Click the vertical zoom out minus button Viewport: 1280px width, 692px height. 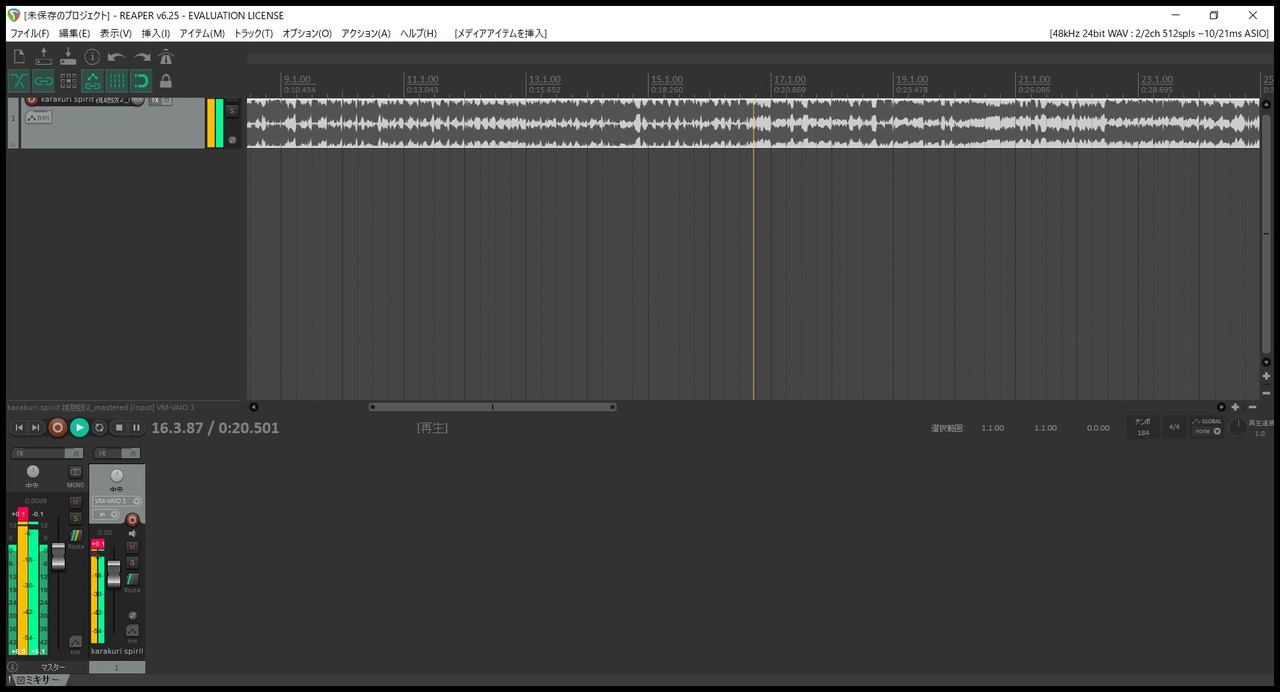(x=1266, y=391)
